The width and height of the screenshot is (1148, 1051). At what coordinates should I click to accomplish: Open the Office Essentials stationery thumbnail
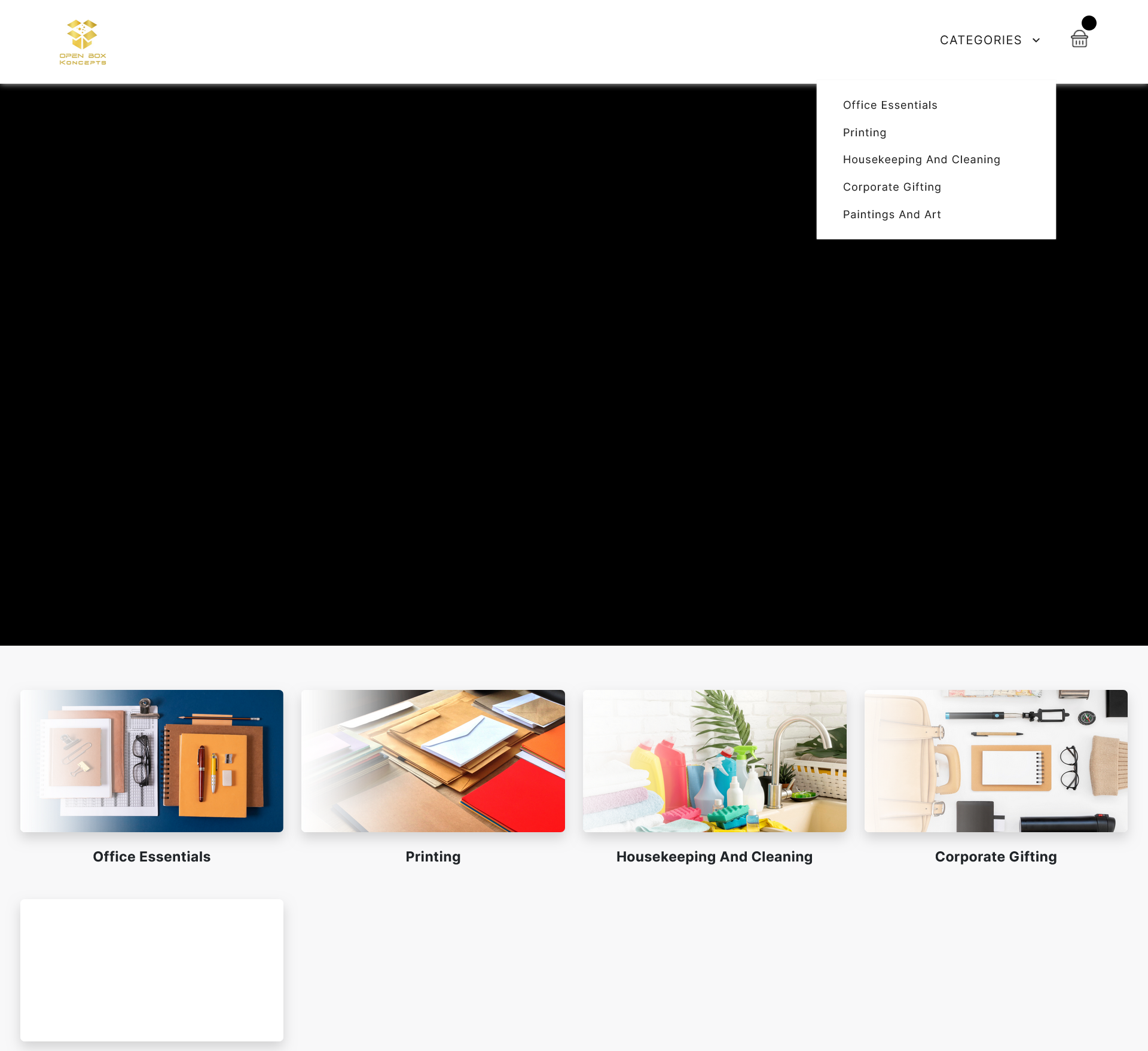point(152,760)
